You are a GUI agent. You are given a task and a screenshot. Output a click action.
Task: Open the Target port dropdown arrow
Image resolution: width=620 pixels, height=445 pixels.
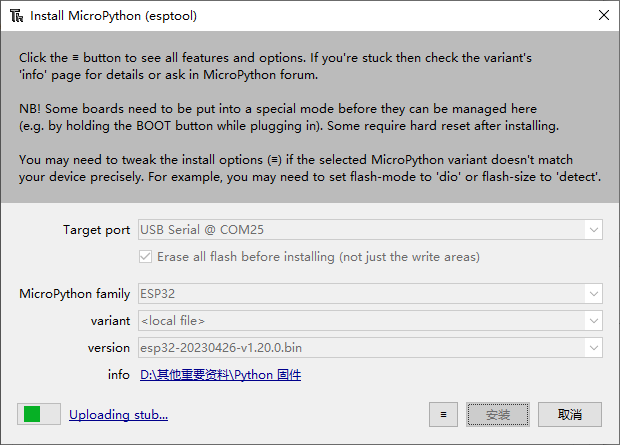[593, 229]
